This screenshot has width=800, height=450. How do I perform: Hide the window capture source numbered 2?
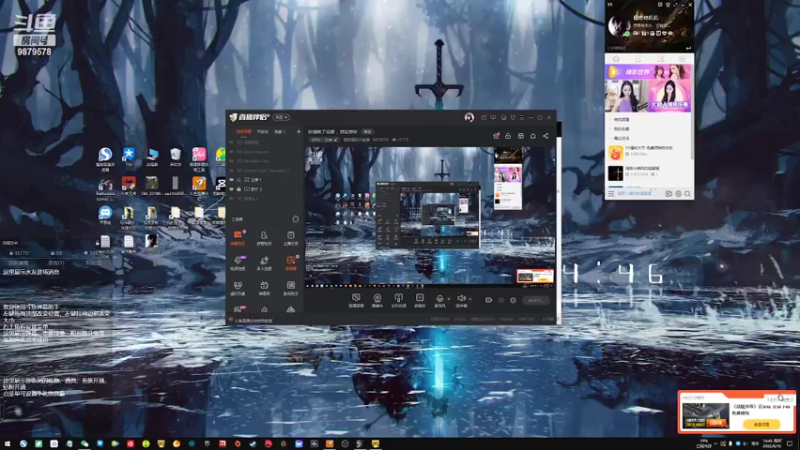(232, 189)
